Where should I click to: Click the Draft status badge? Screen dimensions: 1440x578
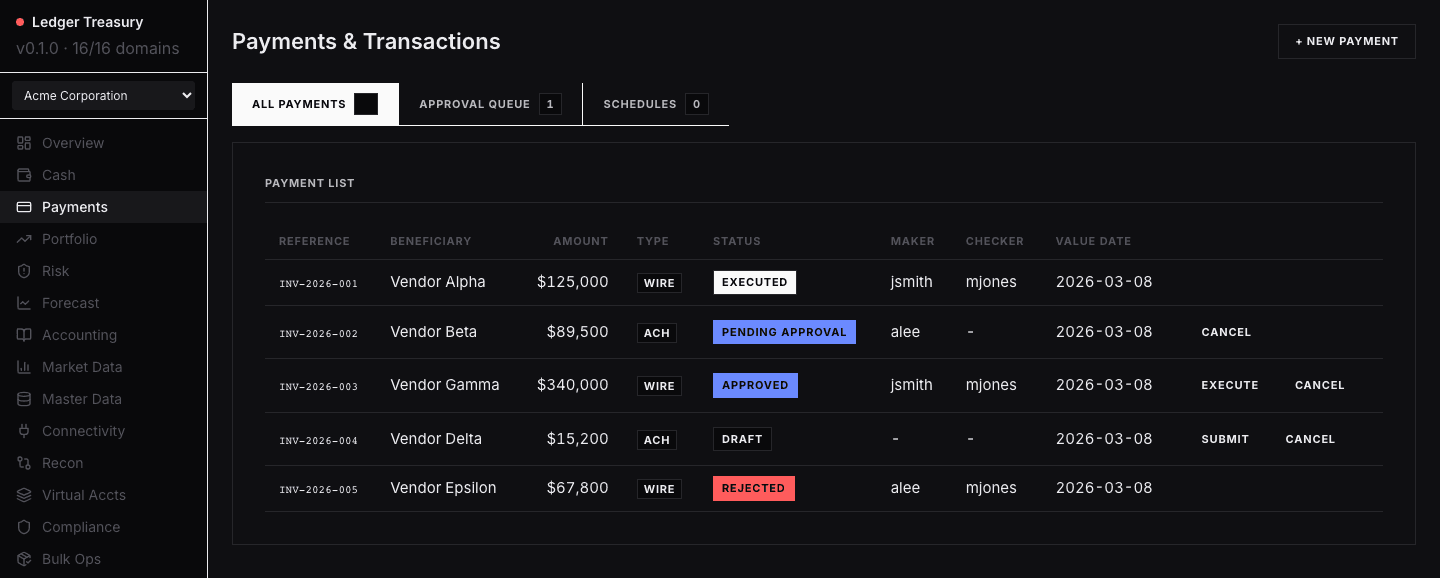[x=742, y=439]
